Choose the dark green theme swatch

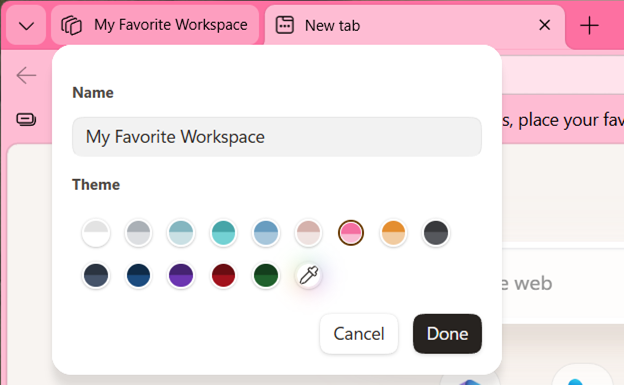click(266, 275)
